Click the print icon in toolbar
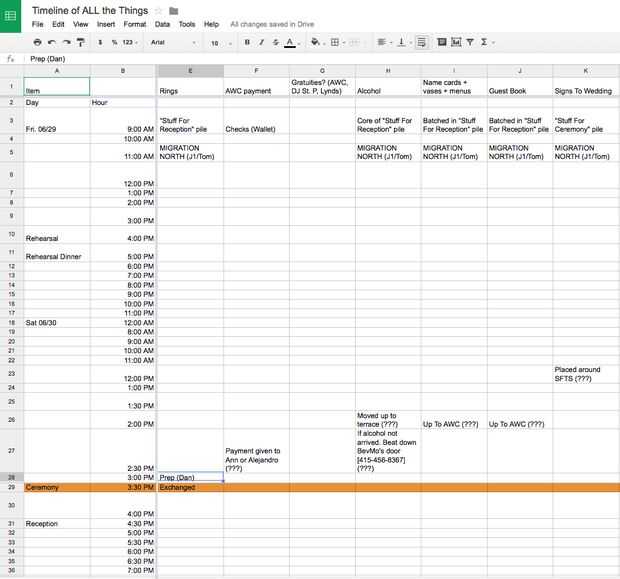620x579 pixels. coord(37,42)
